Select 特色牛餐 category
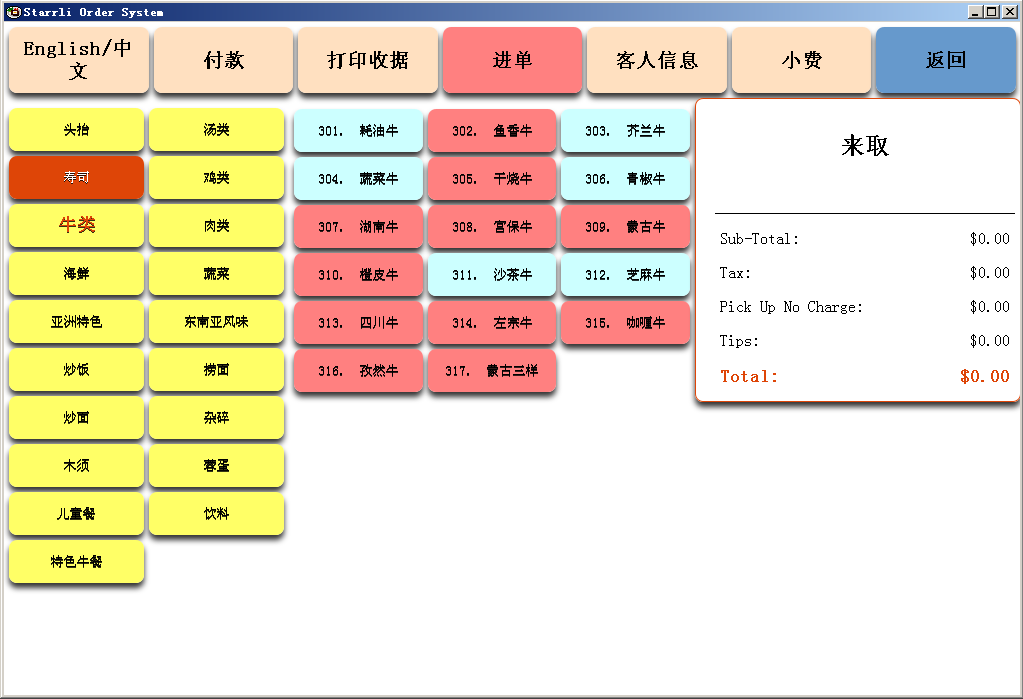The width and height of the screenshot is (1023, 699). (77, 562)
